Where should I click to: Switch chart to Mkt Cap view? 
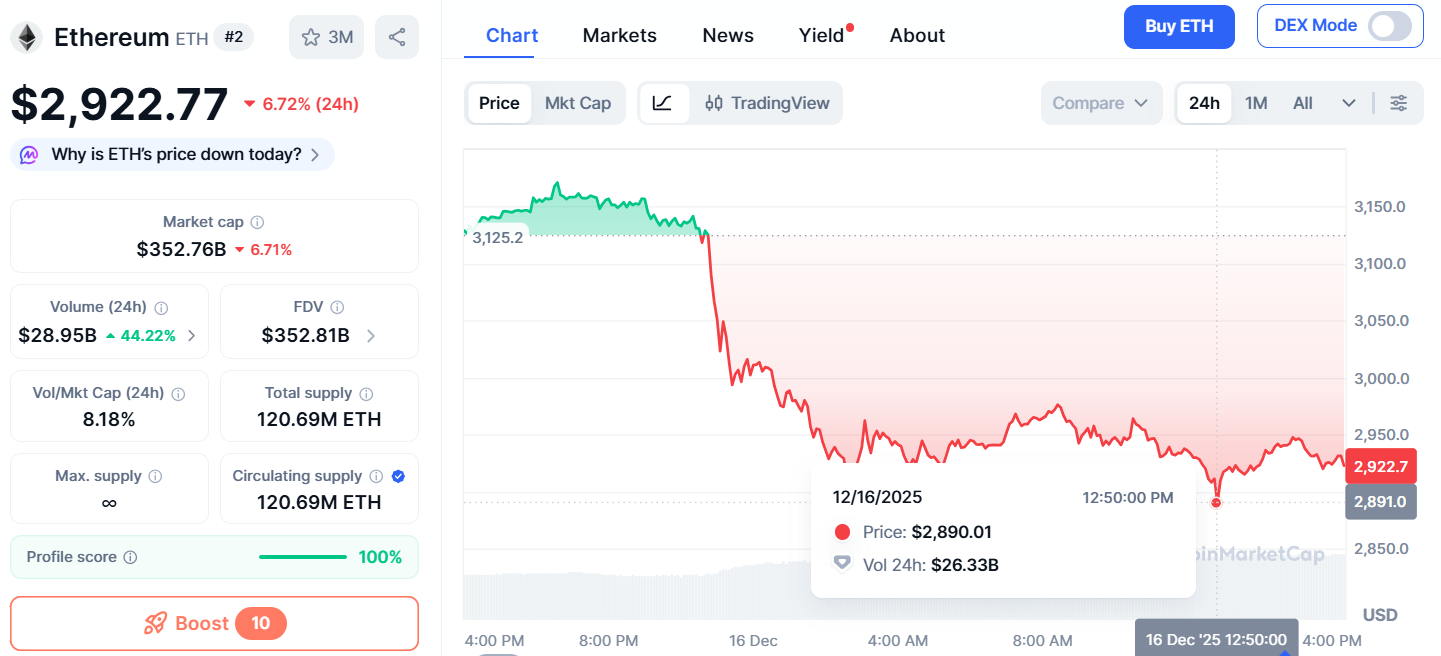click(x=577, y=103)
